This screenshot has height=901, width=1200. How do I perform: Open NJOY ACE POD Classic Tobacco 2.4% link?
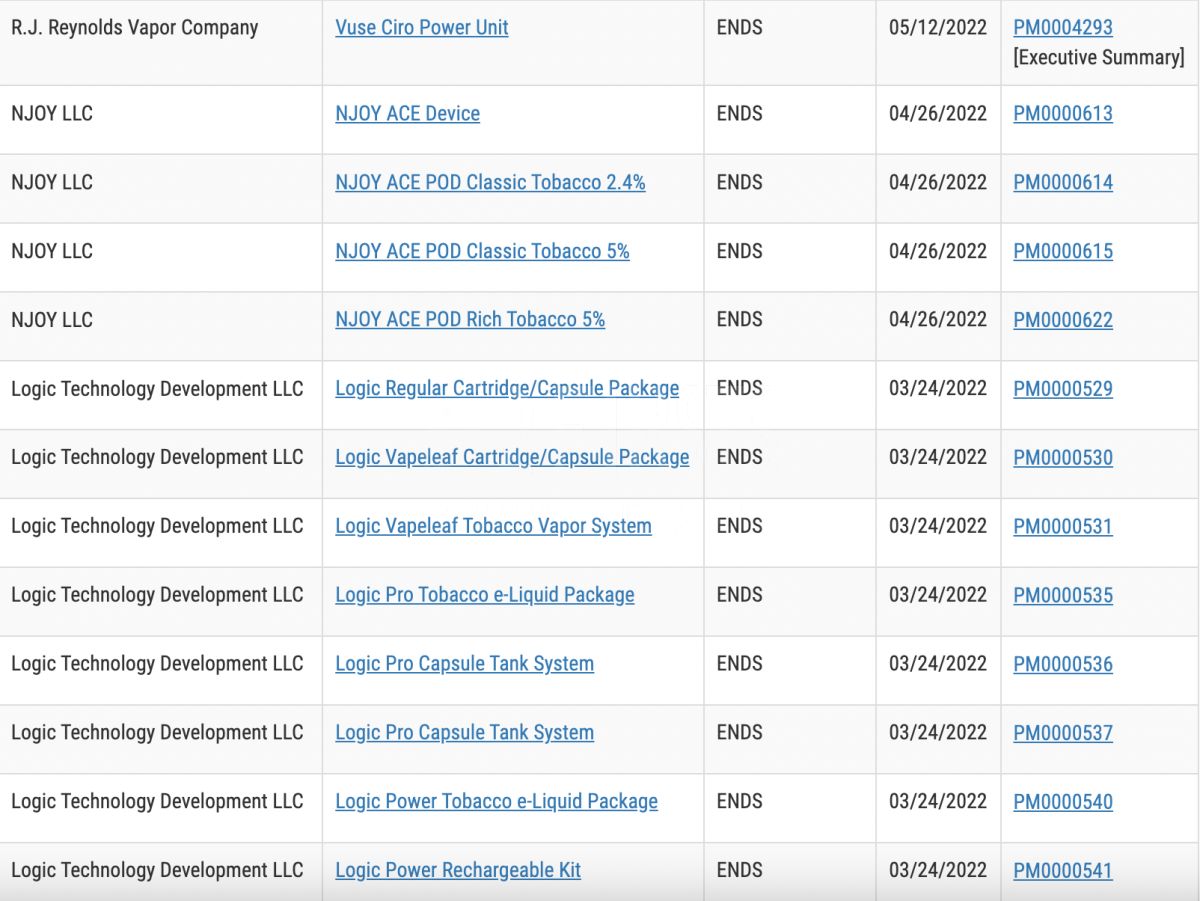pyautogui.click(x=490, y=183)
